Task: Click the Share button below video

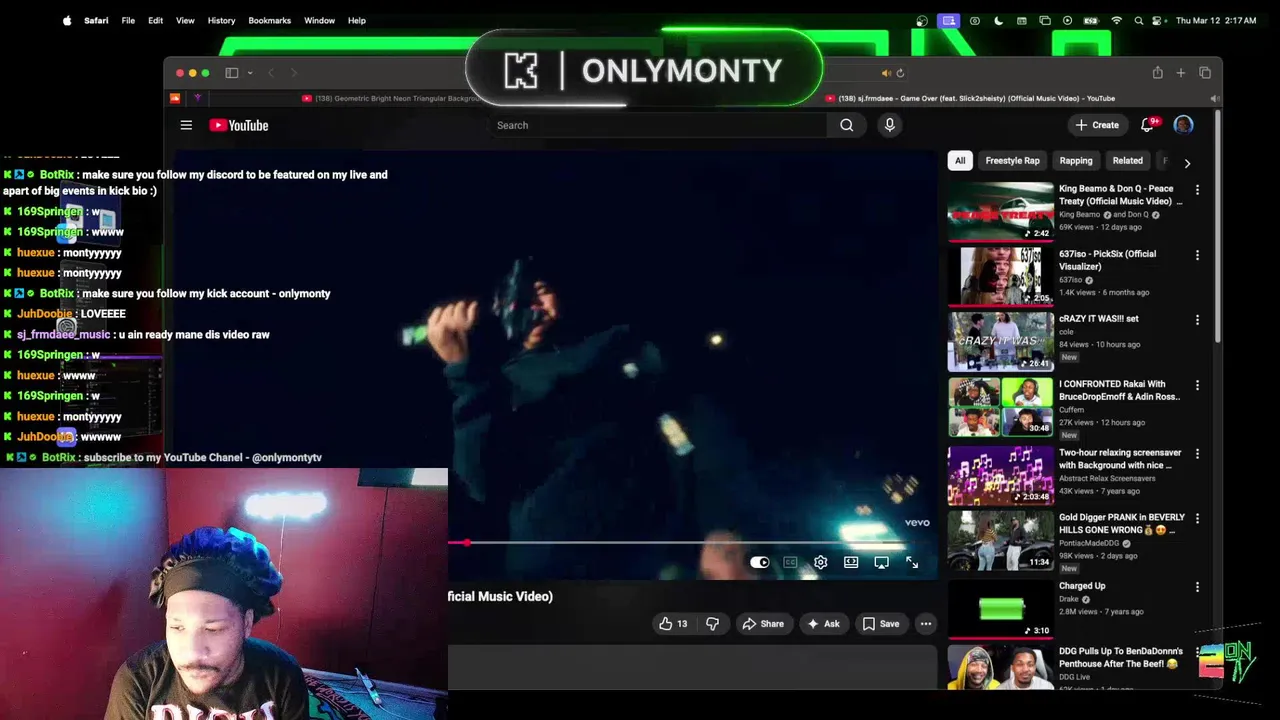Action: coord(762,624)
